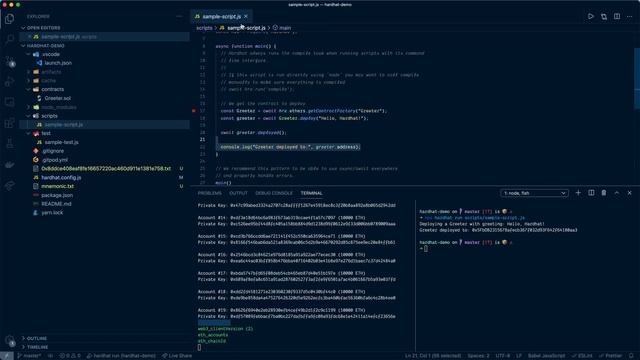Viewport: 640px width, 360px height.
Task: Open mnemonic.txt in the file tree
Action: click(58, 186)
